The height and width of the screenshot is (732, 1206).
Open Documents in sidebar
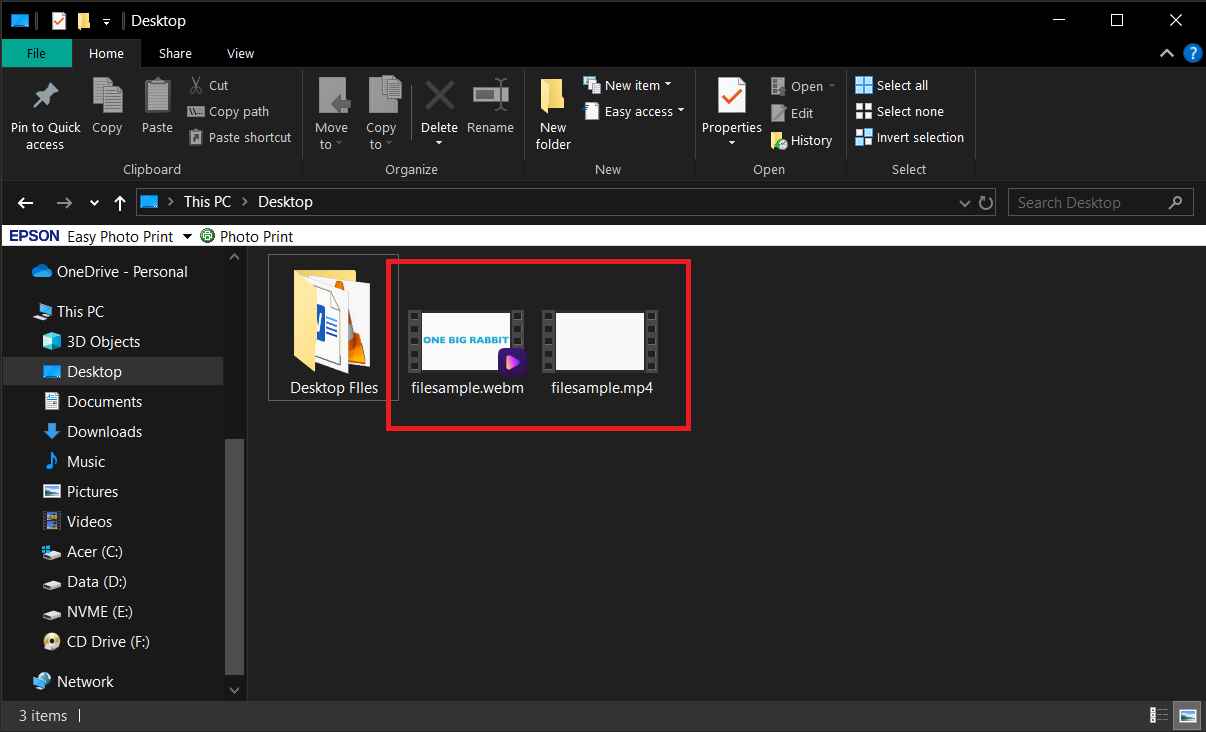(104, 402)
